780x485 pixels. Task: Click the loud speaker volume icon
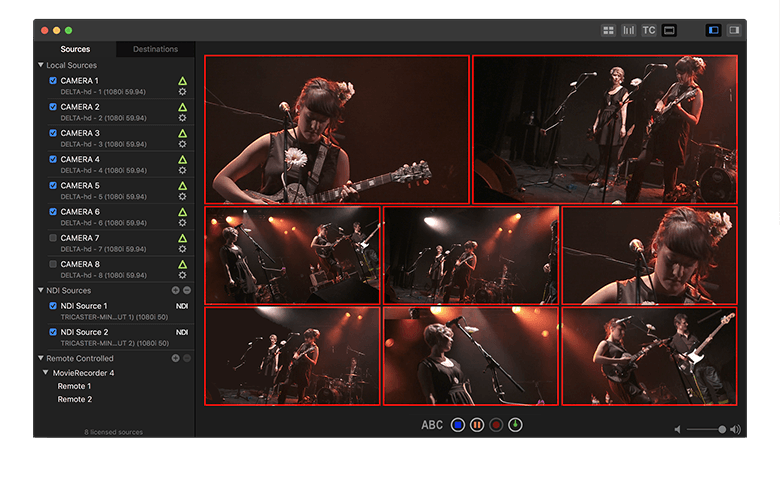pos(735,429)
